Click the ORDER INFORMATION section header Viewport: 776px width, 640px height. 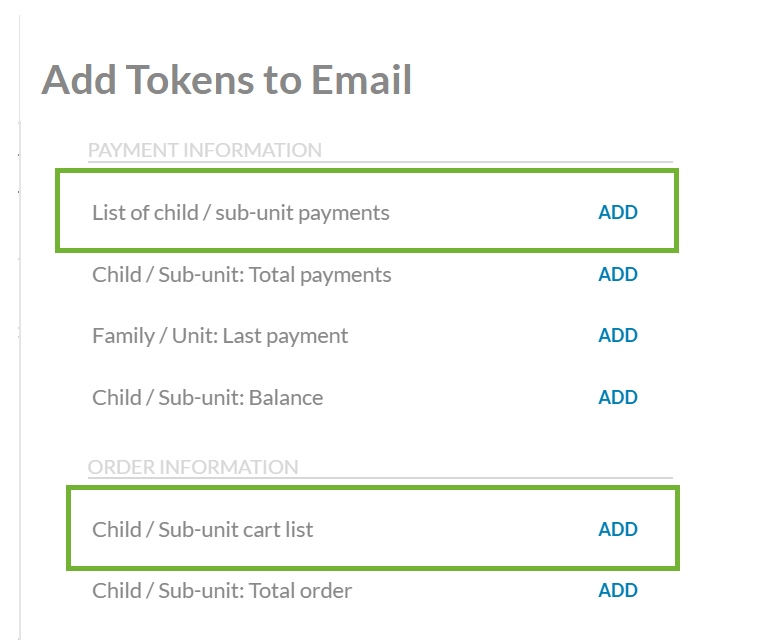[x=193, y=467]
